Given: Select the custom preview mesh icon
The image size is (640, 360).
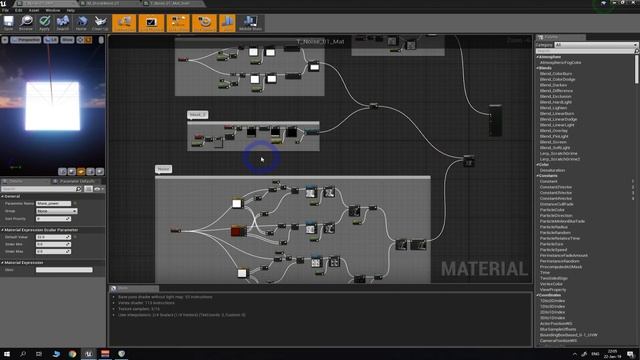Looking at the screenshot, I should pos(100,171).
